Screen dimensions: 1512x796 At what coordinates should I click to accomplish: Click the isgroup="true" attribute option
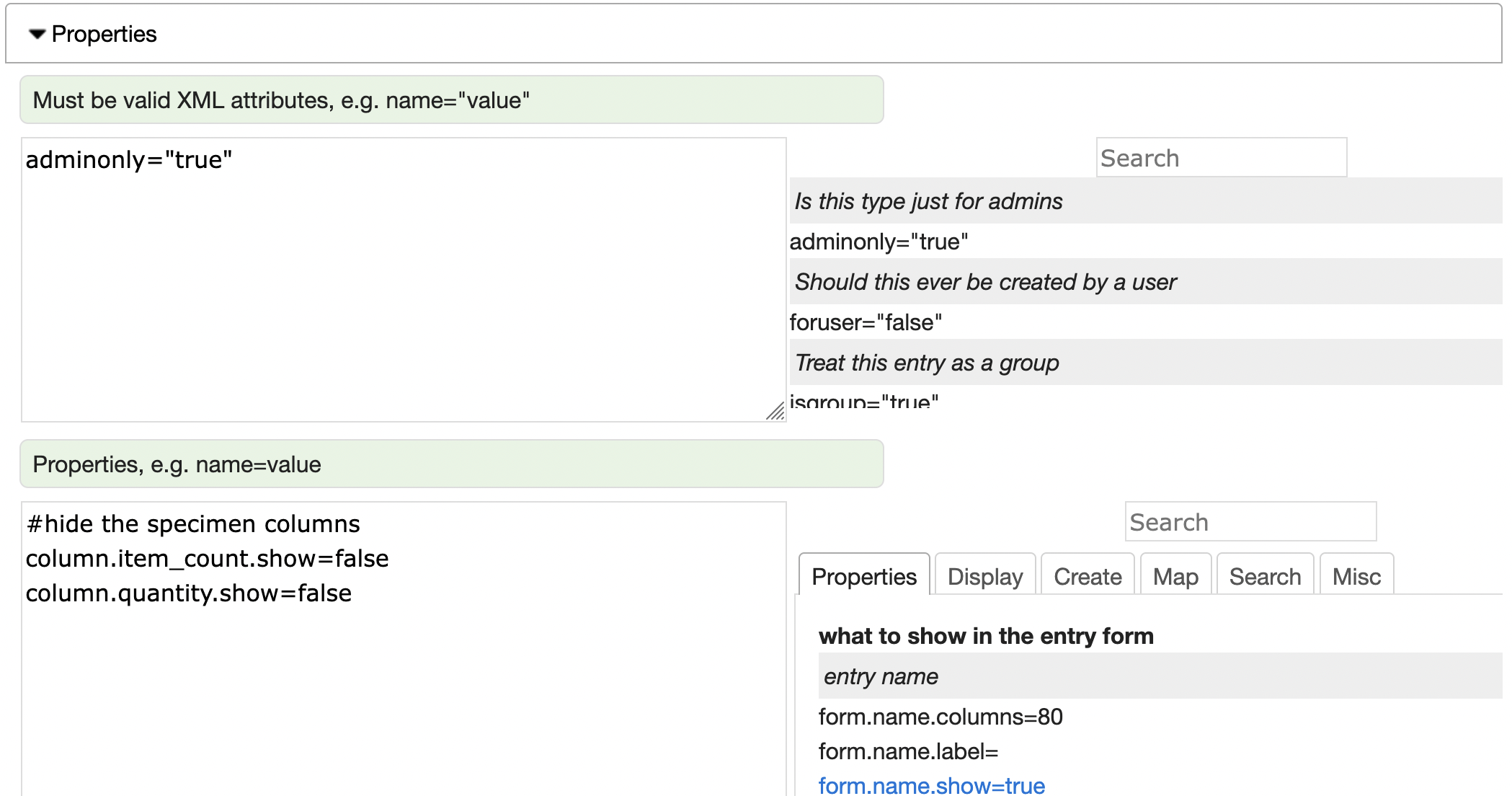point(864,401)
